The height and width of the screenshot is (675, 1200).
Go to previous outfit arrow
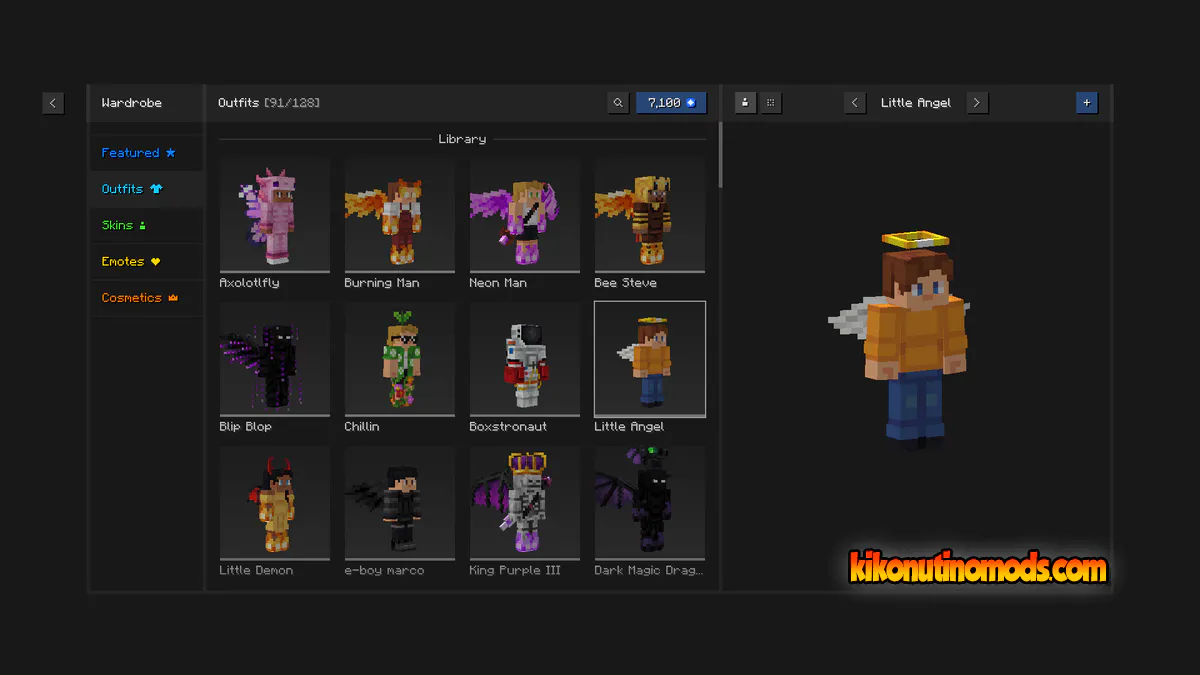tap(854, 103)
